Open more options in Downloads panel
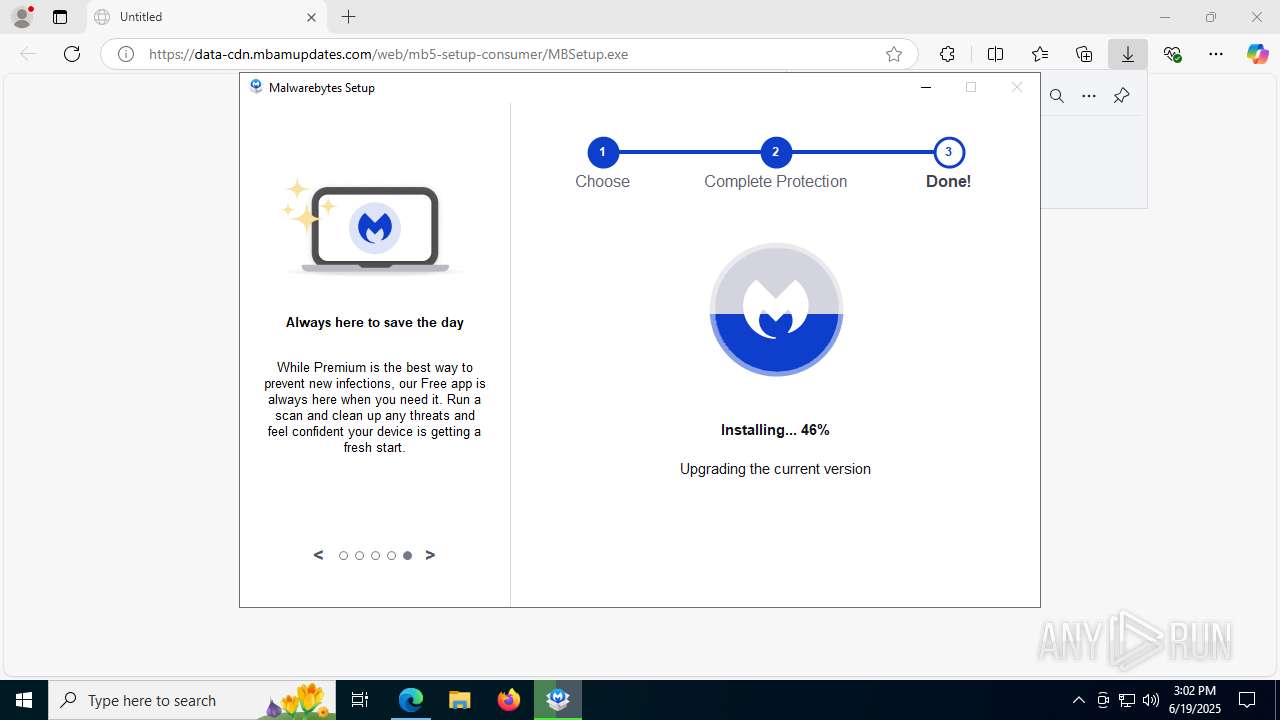This screenshot has width=1280, height=720. click(x=1089, y=96)
